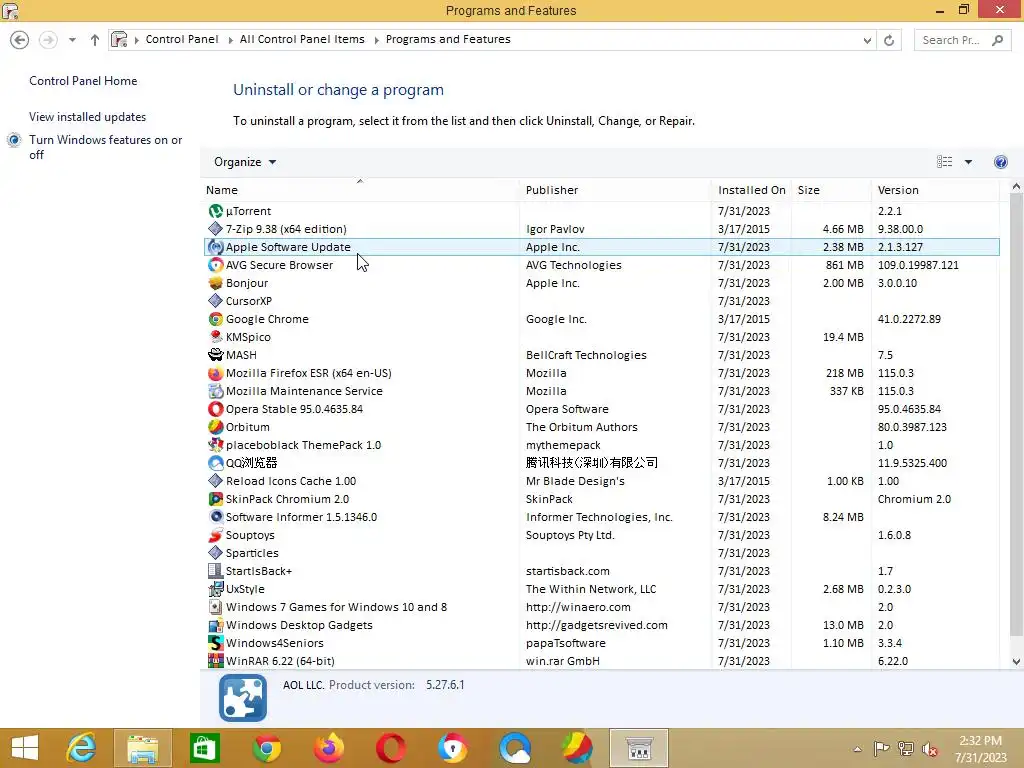Expand the view options dropdown arrow
Image resolution: width=1024 pixels, height=768 pixels.
click(x=968, y=162)
